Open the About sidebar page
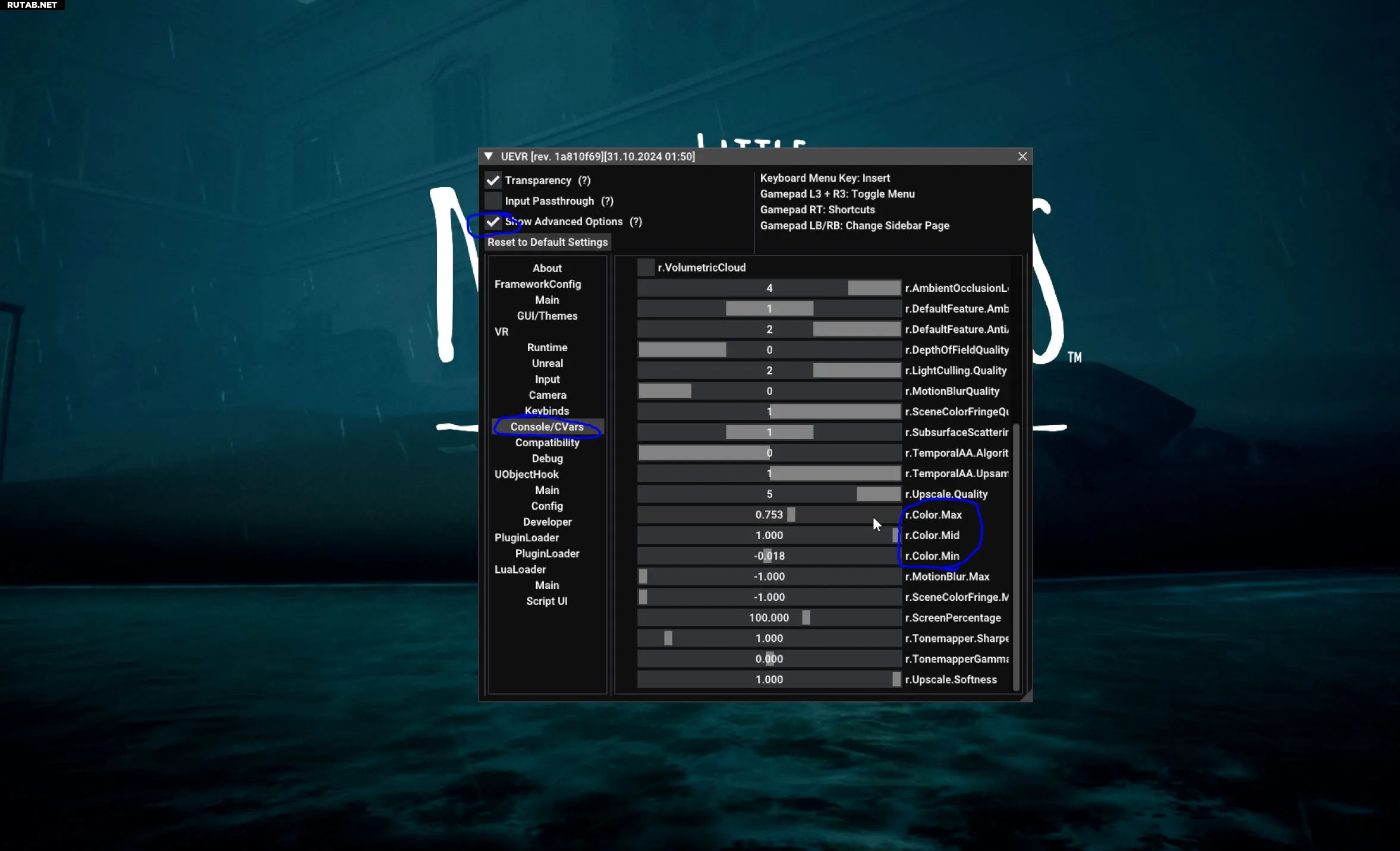1400x851 pixels. click(x=547, y=268)
